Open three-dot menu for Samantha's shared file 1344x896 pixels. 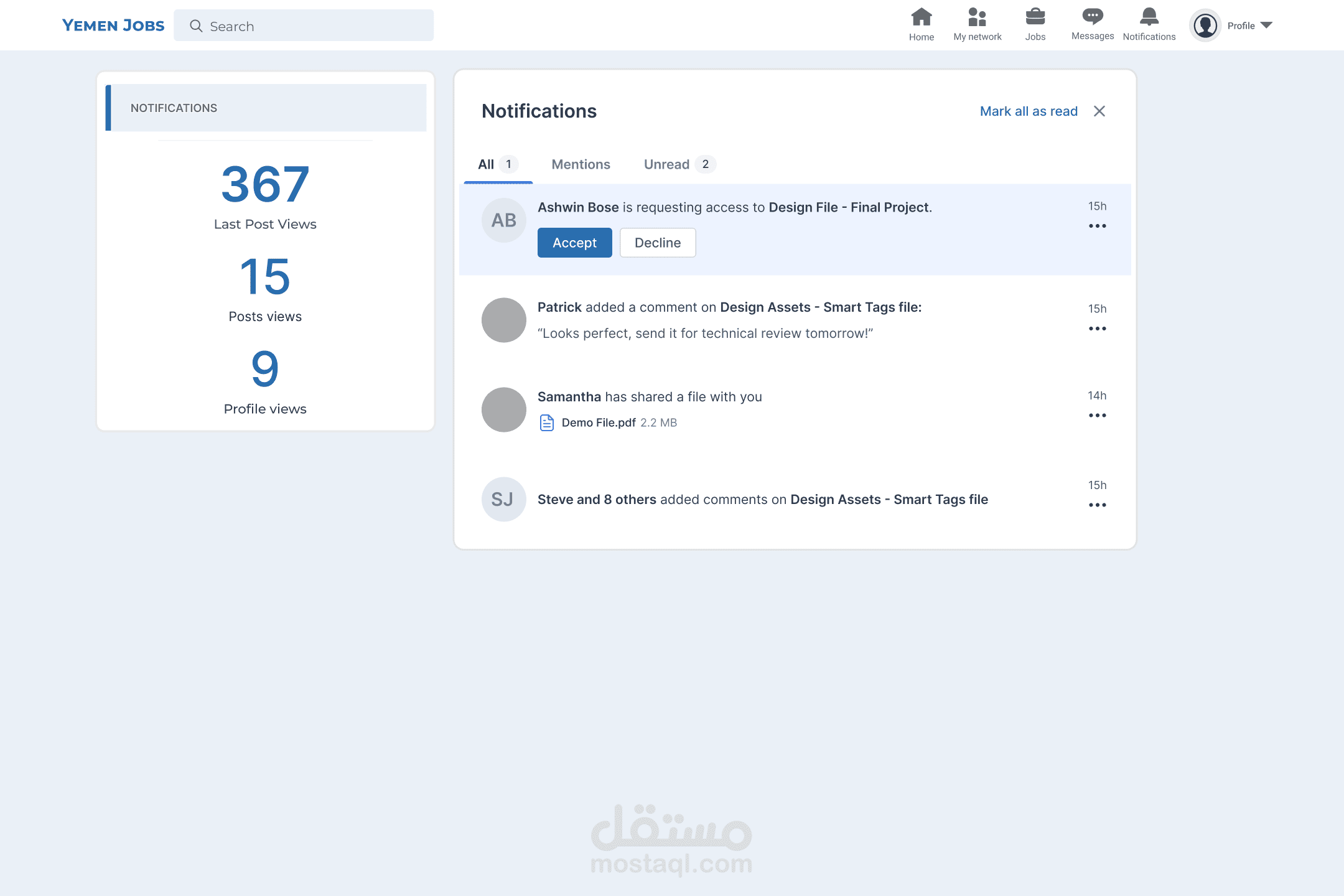(x=1097, y=416)
